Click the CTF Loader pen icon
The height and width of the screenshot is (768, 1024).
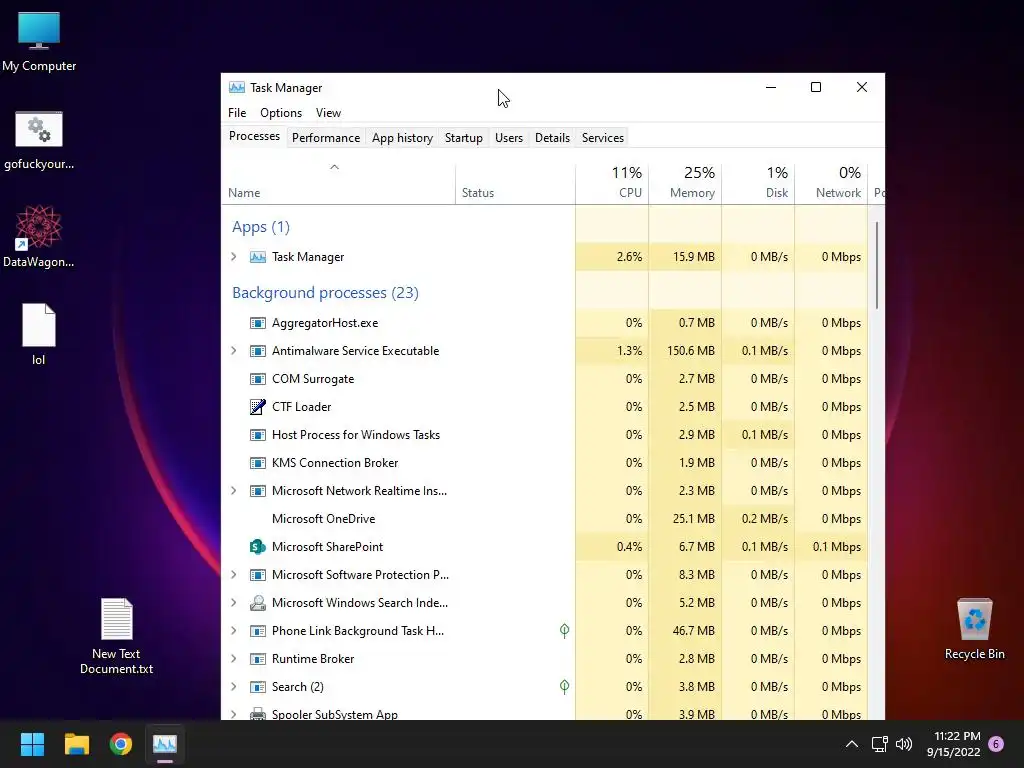click(x=258, y=407)
